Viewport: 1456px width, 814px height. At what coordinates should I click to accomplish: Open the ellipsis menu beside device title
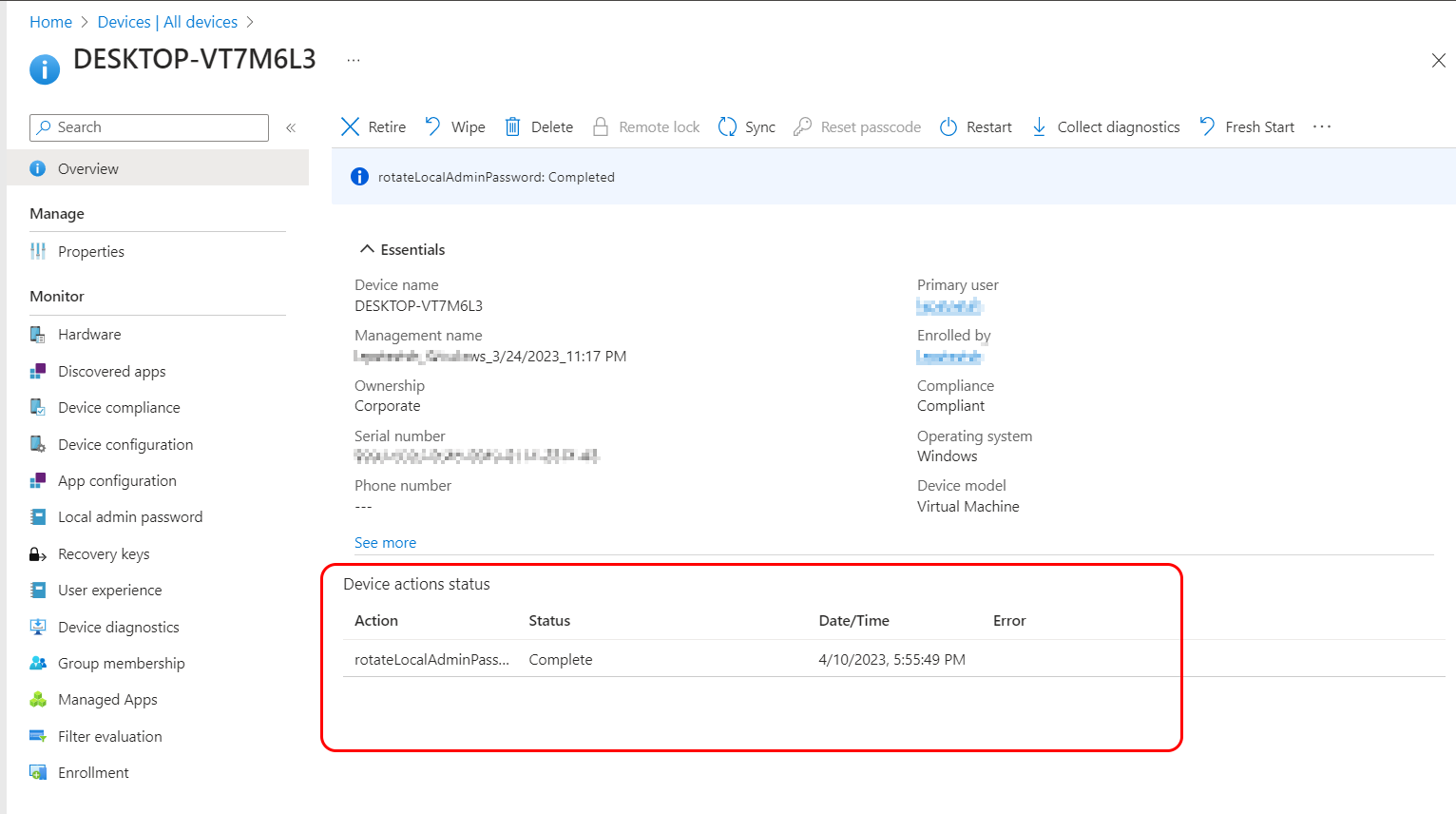tap(354, 60)
